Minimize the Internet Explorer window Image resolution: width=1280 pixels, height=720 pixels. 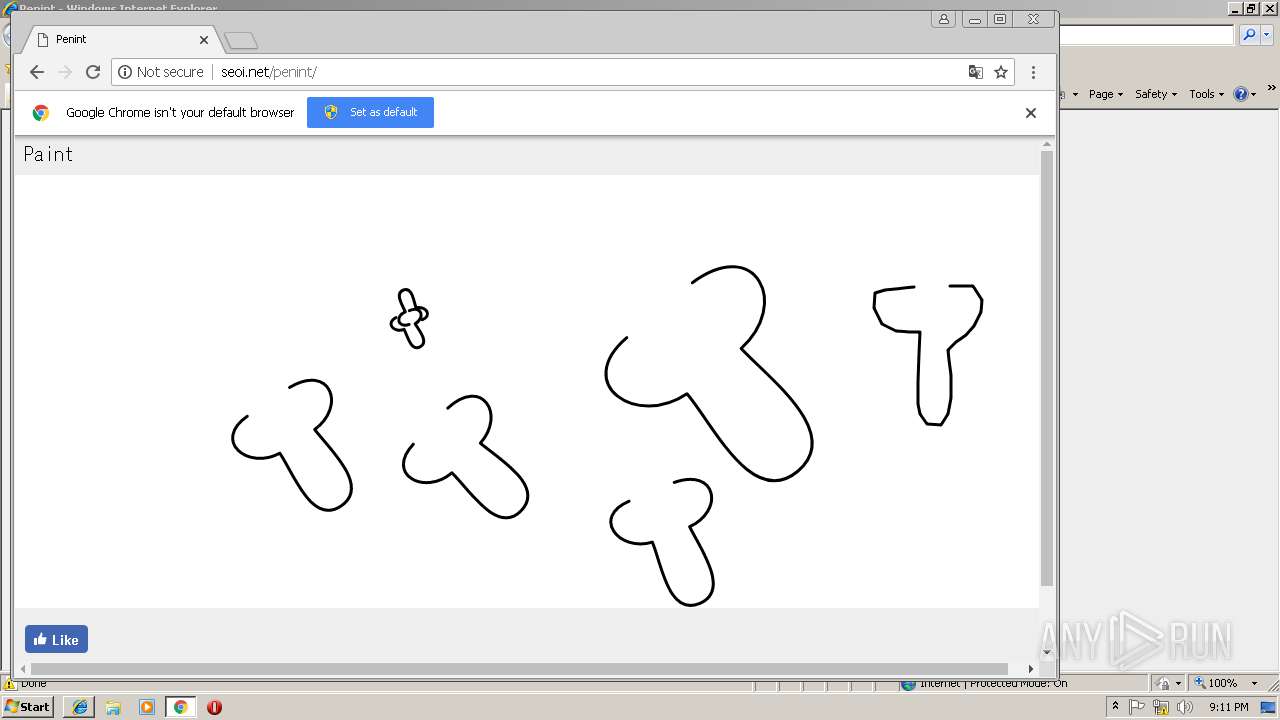point(1235,8)
